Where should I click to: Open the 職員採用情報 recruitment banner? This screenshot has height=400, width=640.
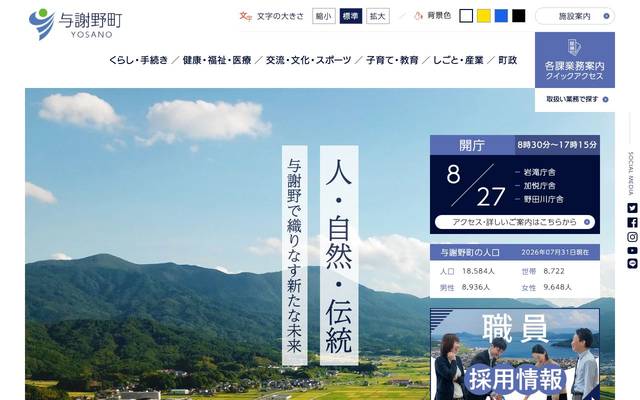515,354
